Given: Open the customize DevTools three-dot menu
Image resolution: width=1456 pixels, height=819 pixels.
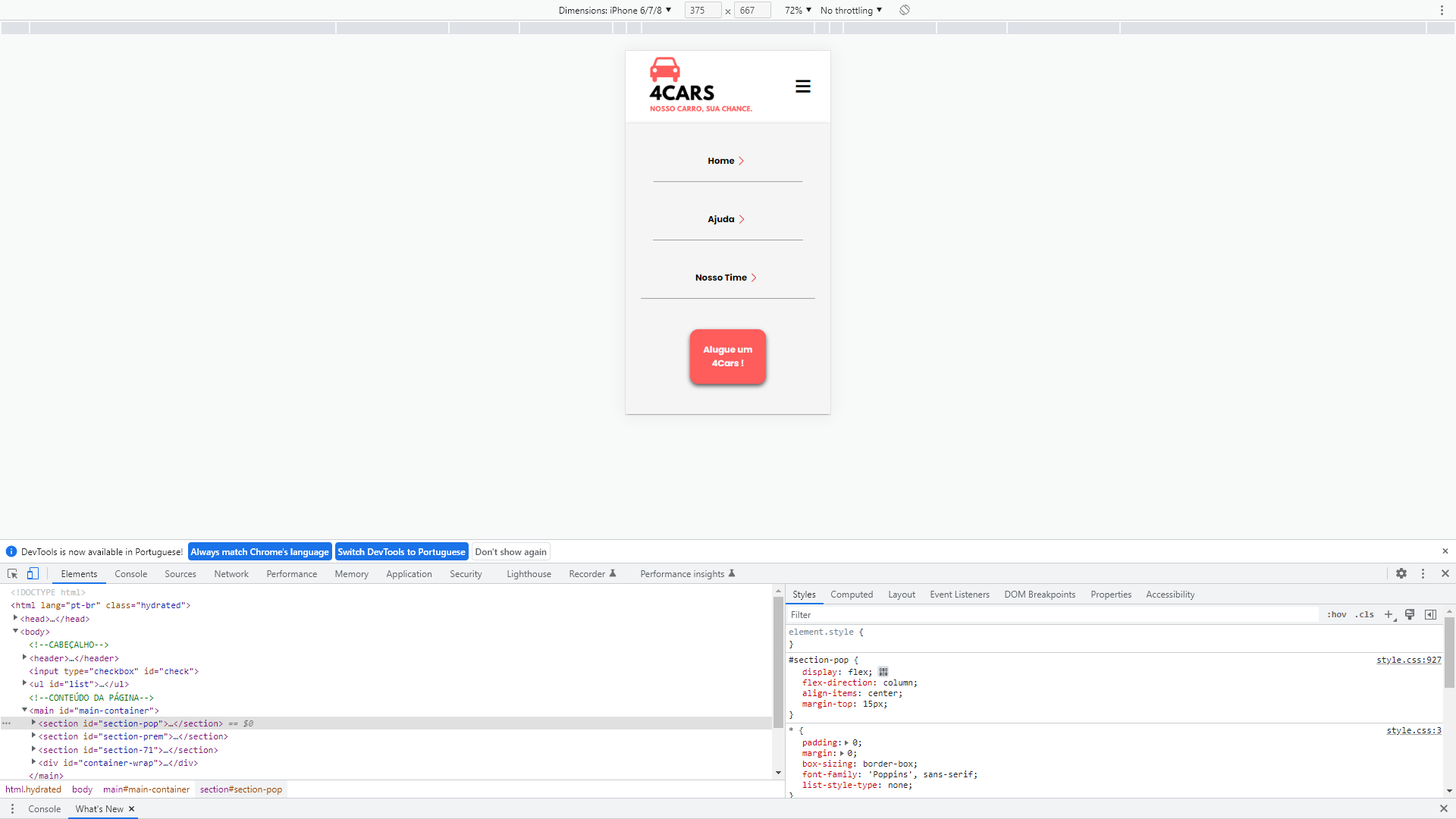Looking at the screenshot, I should tap(1424, 574).
